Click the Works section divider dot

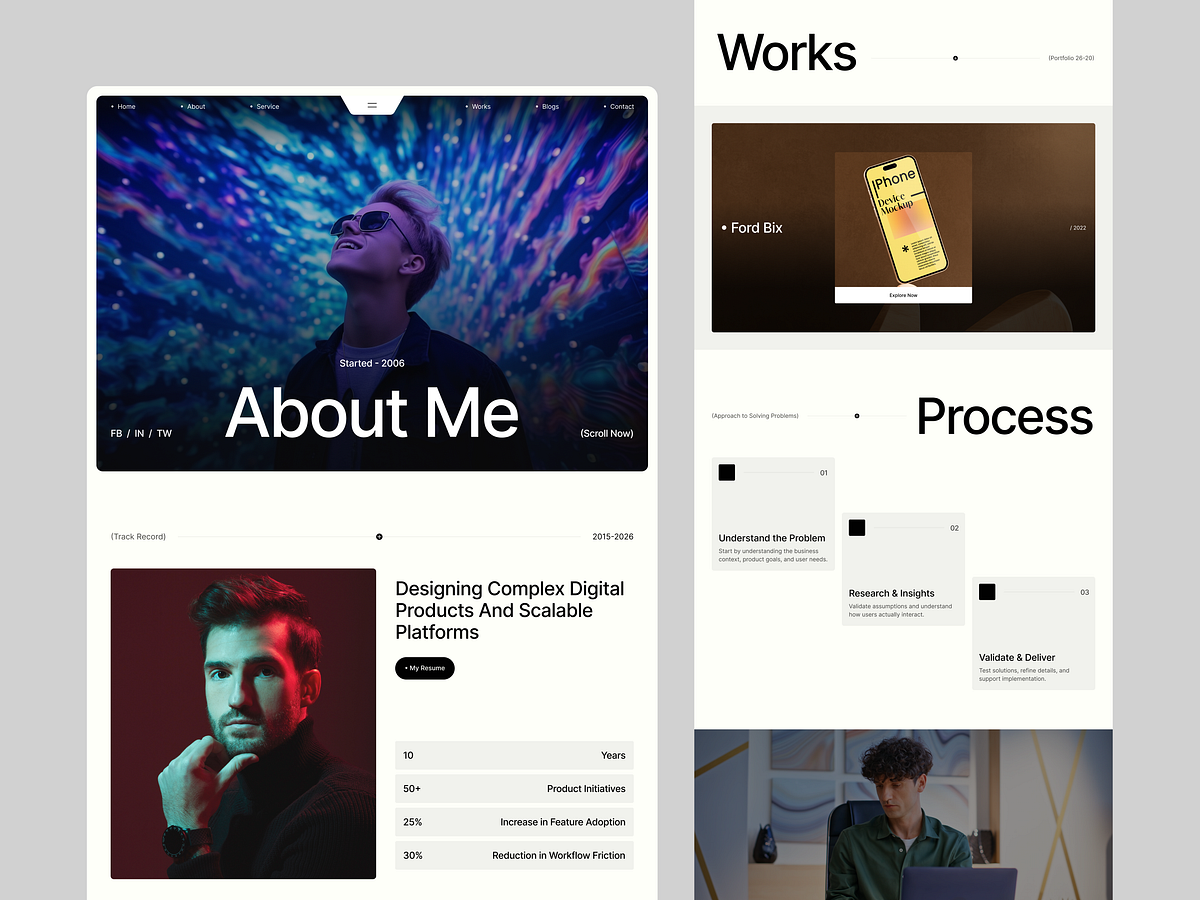pos(955,58)
